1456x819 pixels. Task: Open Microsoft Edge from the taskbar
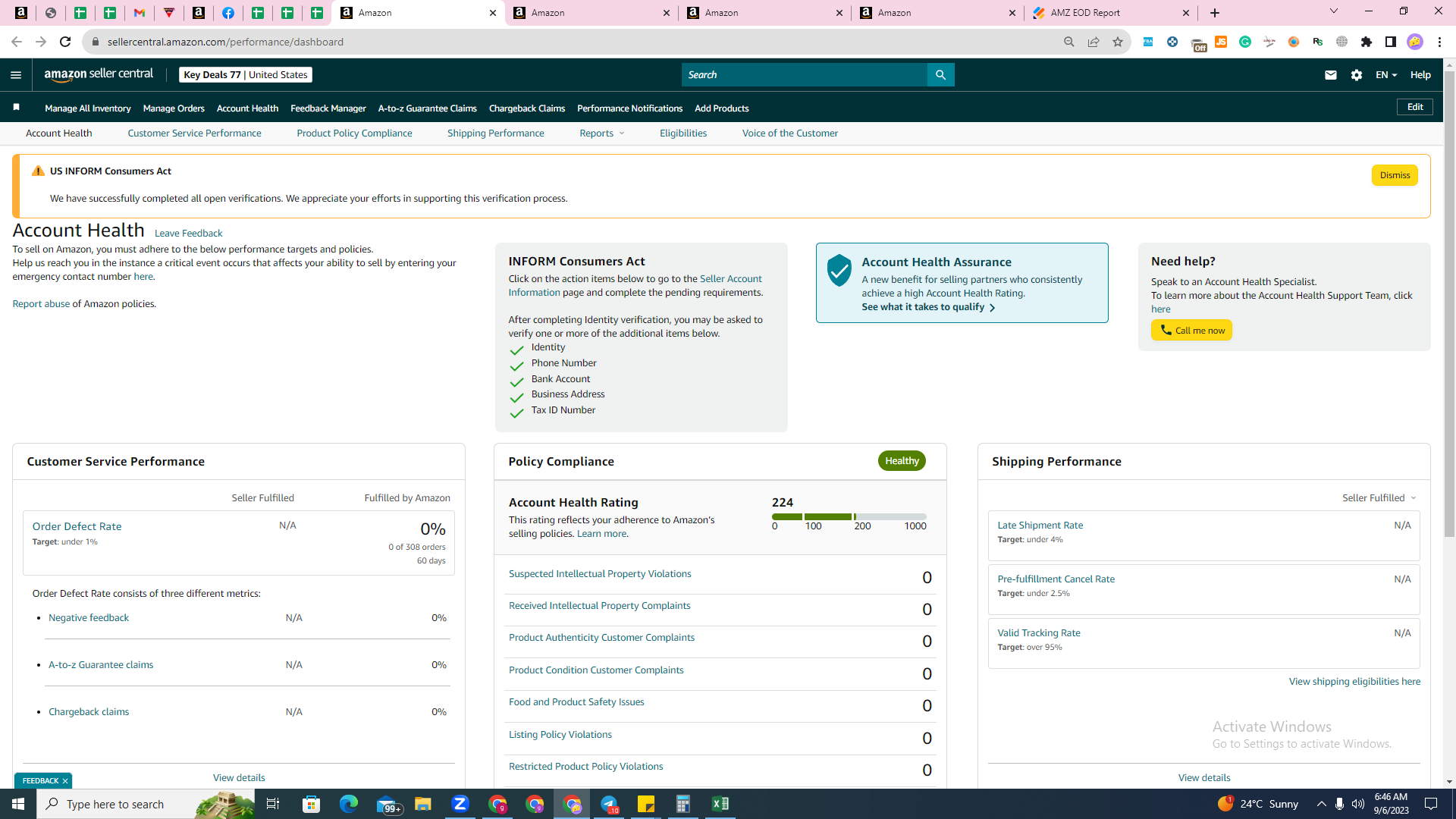point(349,804)
